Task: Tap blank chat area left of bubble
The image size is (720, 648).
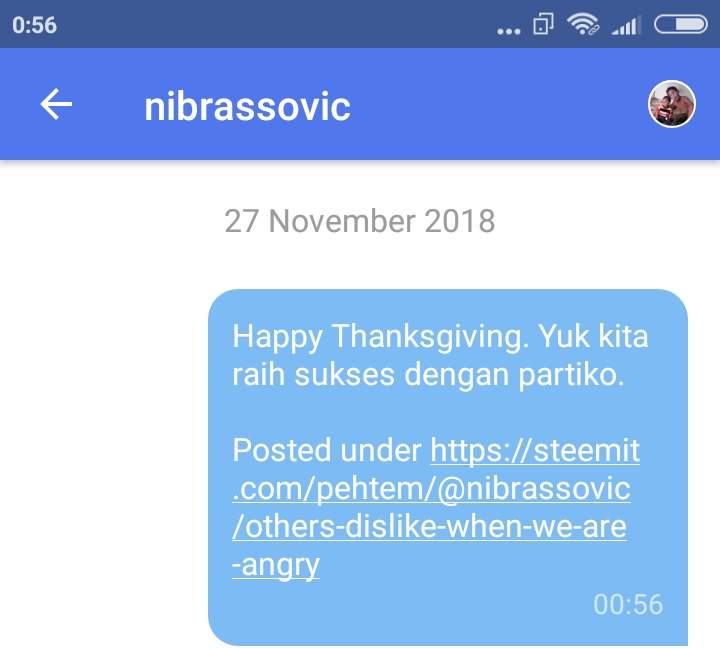Action: 103,459
